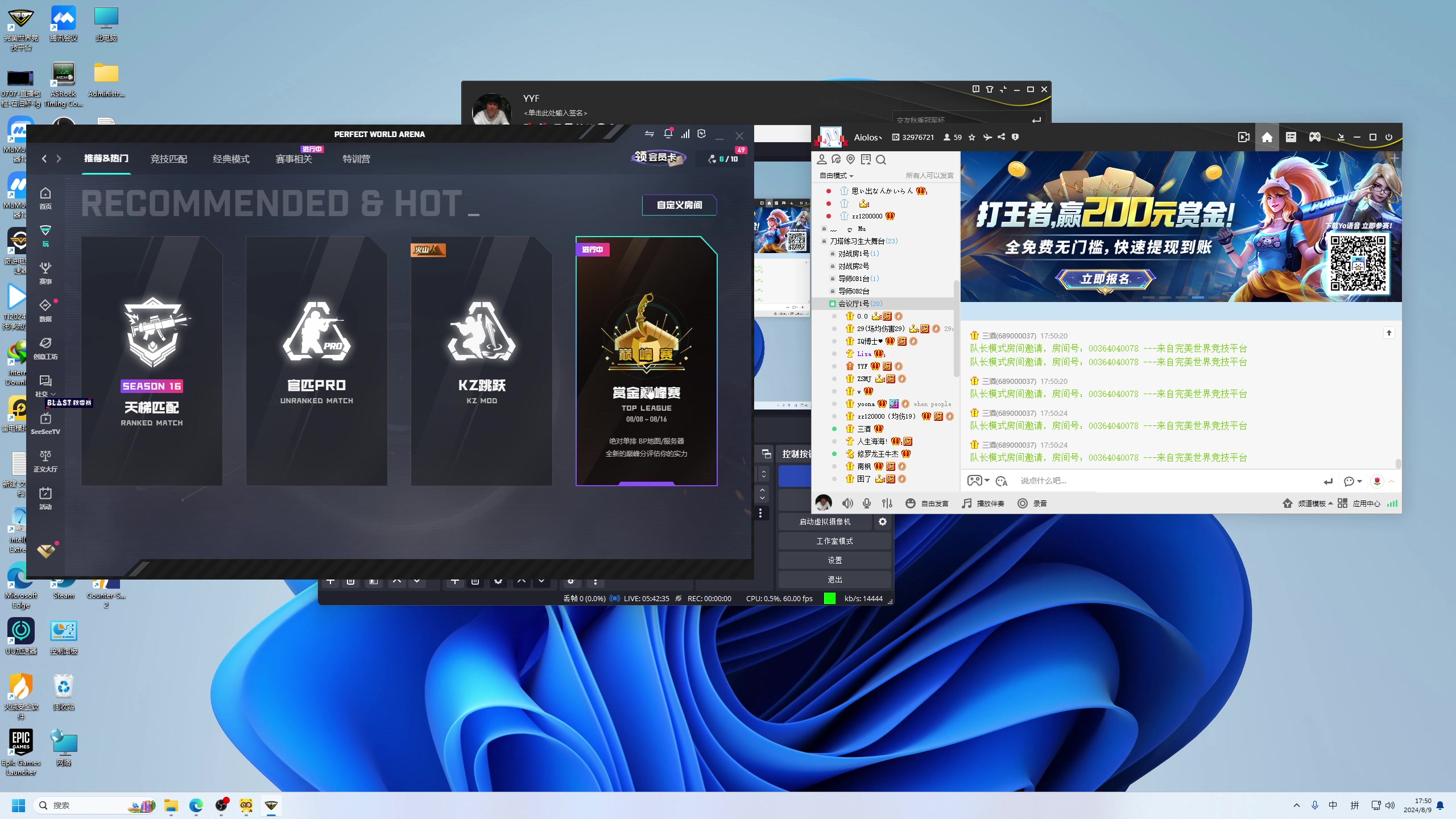The height and width of the screenshot is (819, 1456).
Task: Toggle YY microphone mute
Action: [x=867, y=503]
